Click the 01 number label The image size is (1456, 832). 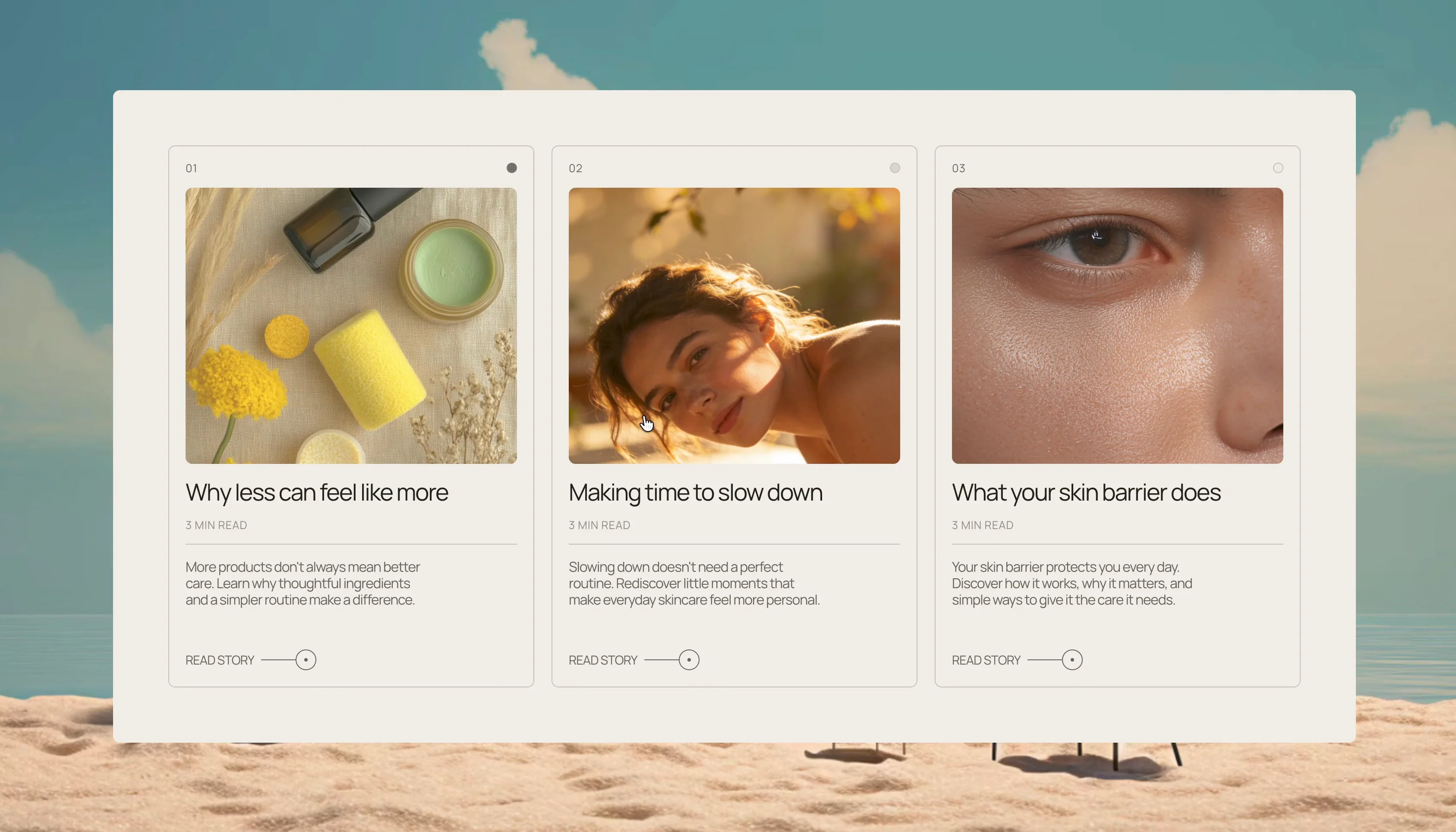pos(192,169)
